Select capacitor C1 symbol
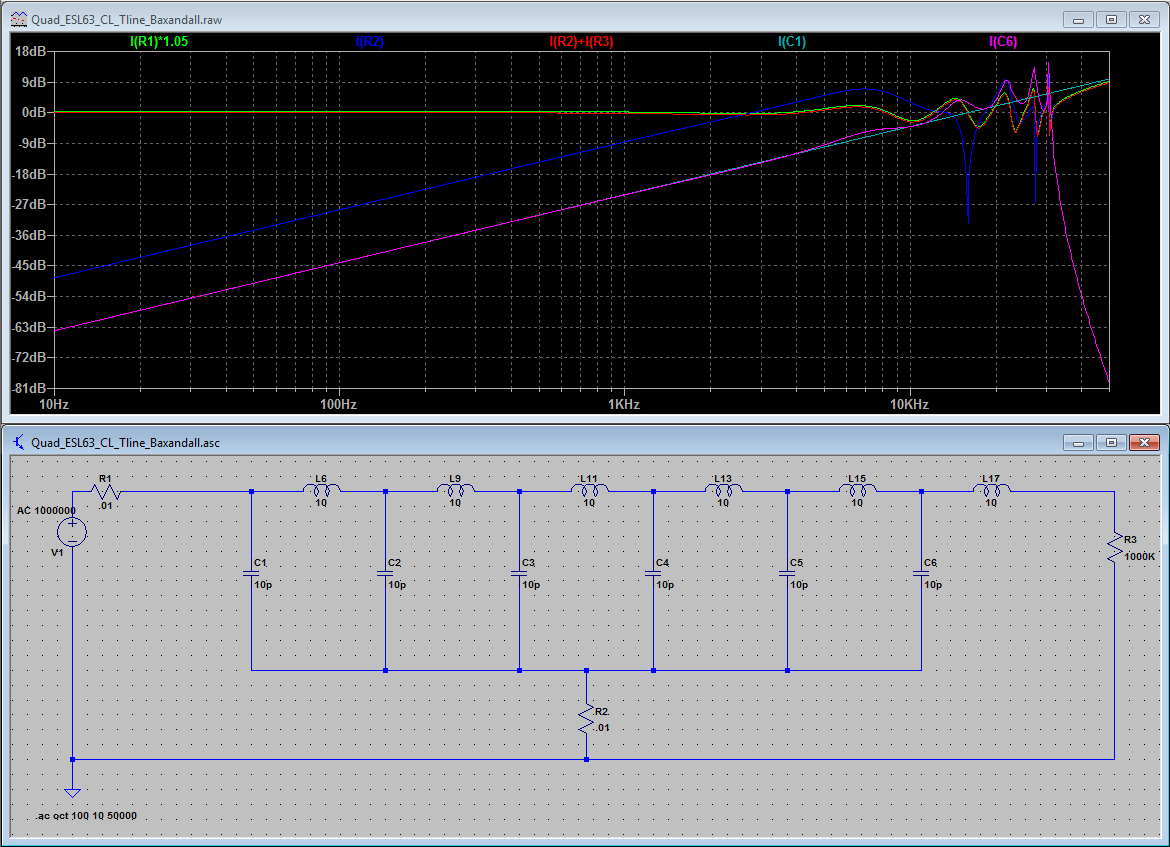Viewport: 1170px width, 847px height. 251,574
